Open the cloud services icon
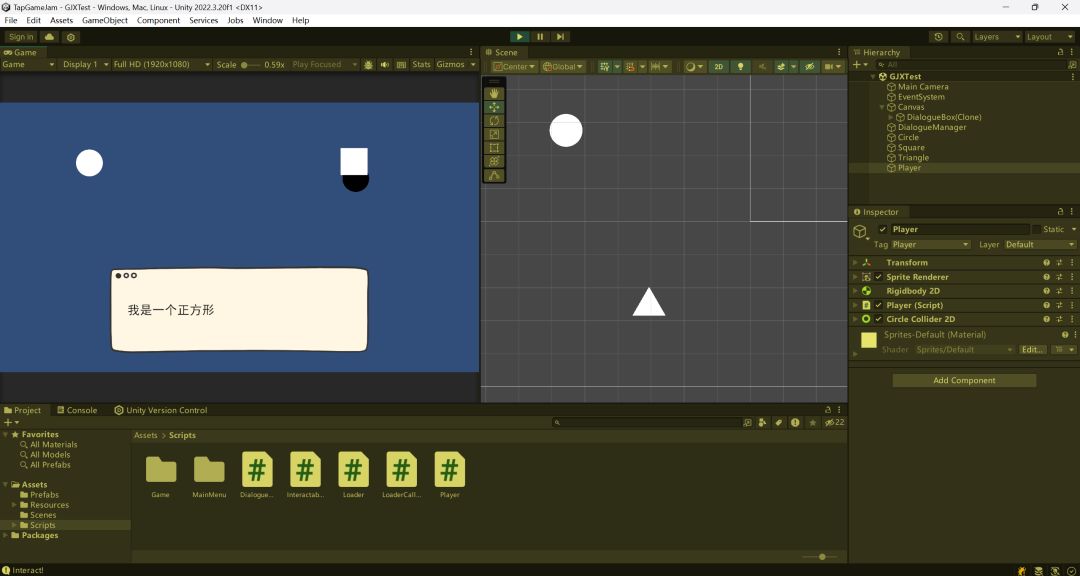 pos(49,37)
